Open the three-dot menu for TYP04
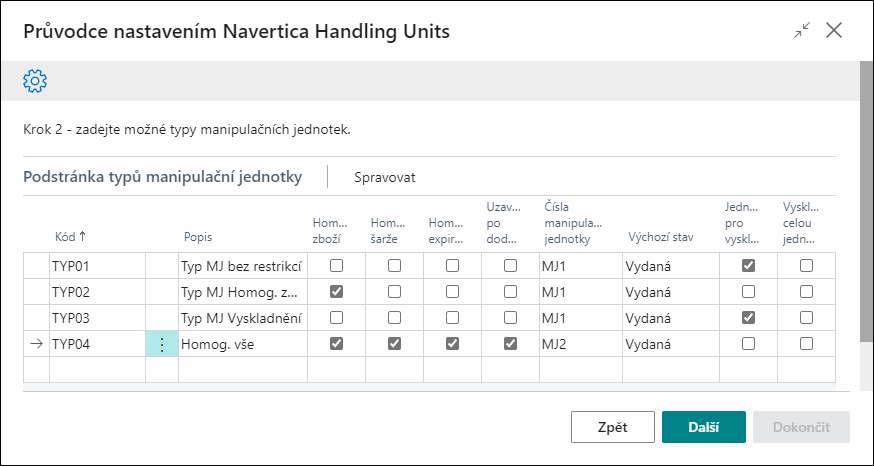Image resolution: width=874 pixels, height=466 pixels. [x=162, y=344]
